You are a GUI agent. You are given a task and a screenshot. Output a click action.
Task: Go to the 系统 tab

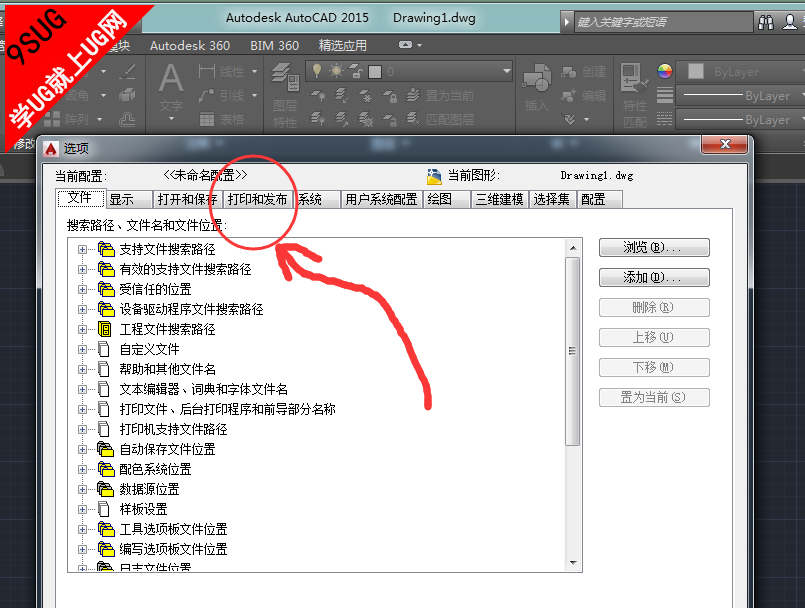(316, 199)
